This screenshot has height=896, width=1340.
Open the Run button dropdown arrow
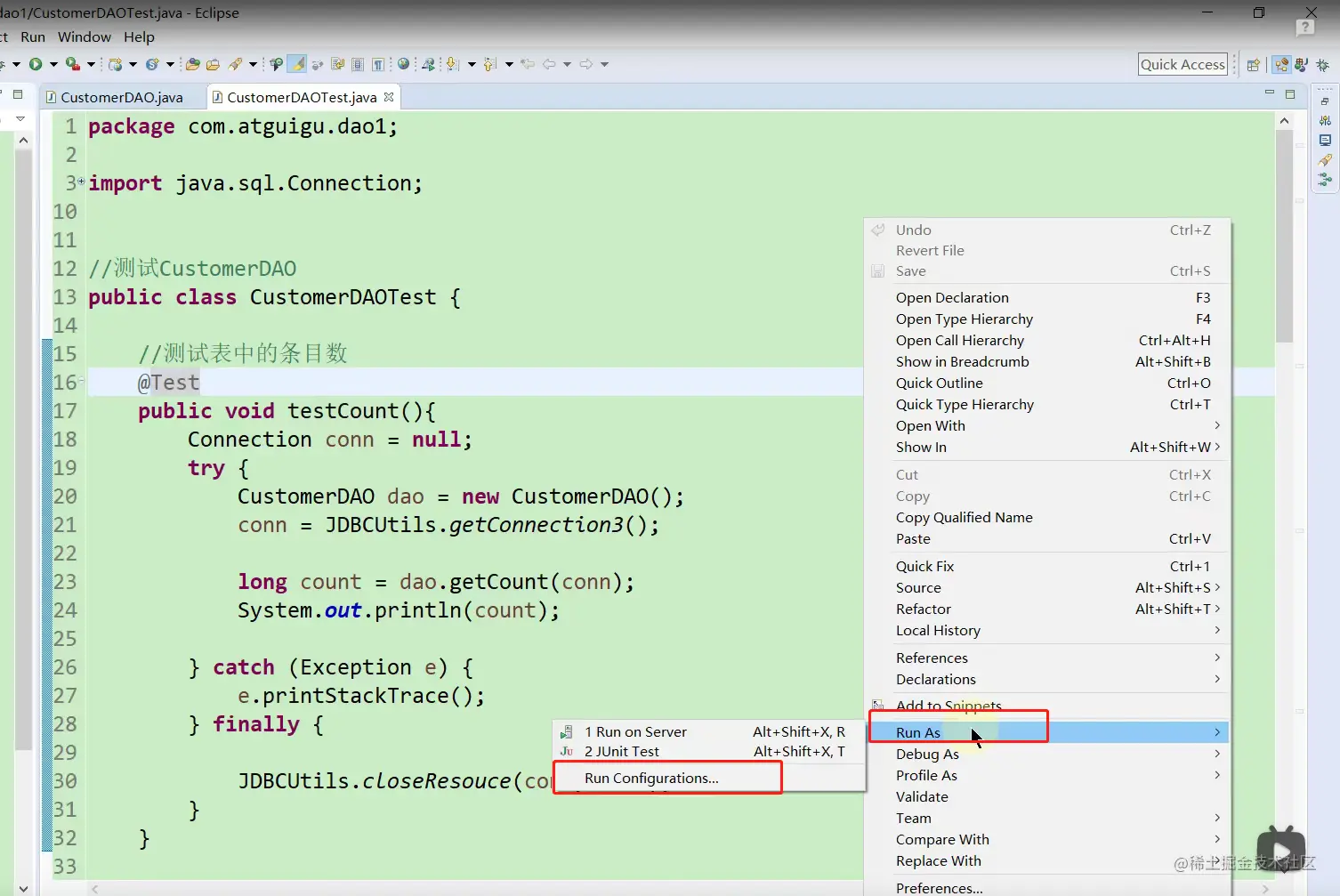click(53, 64)
